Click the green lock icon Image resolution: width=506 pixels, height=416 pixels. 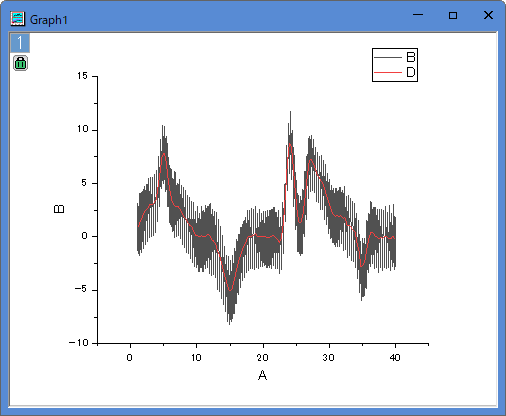20,63
